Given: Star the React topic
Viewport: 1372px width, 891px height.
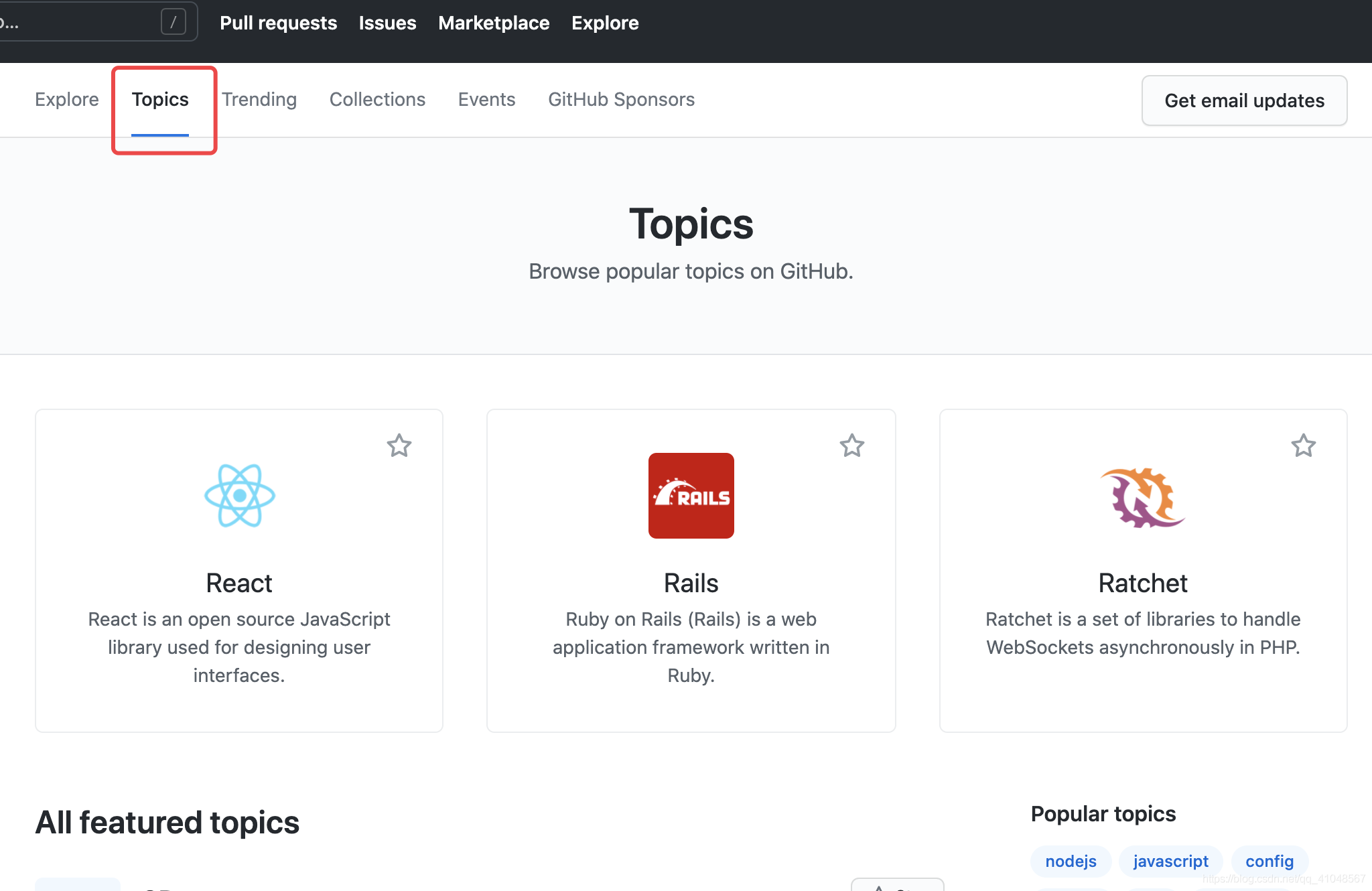Looking at the screenshot, I should (399, 445).
